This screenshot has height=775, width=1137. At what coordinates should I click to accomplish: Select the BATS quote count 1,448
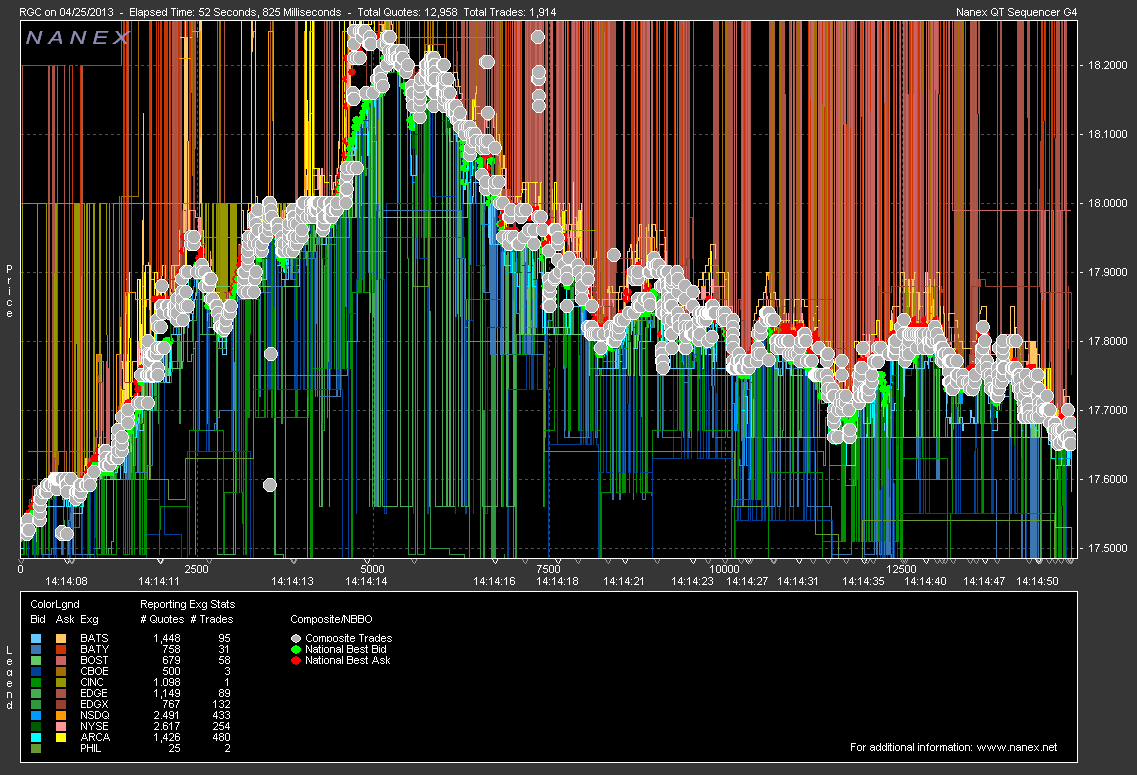(167, 639)
